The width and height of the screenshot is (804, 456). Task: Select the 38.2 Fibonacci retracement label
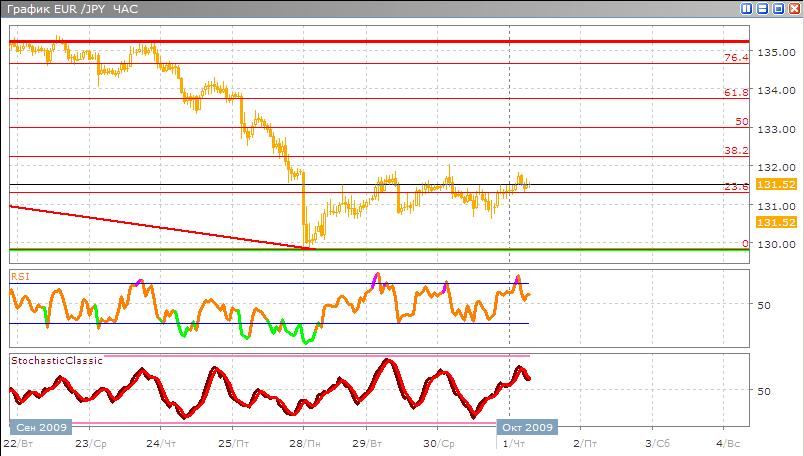[736, 151]
